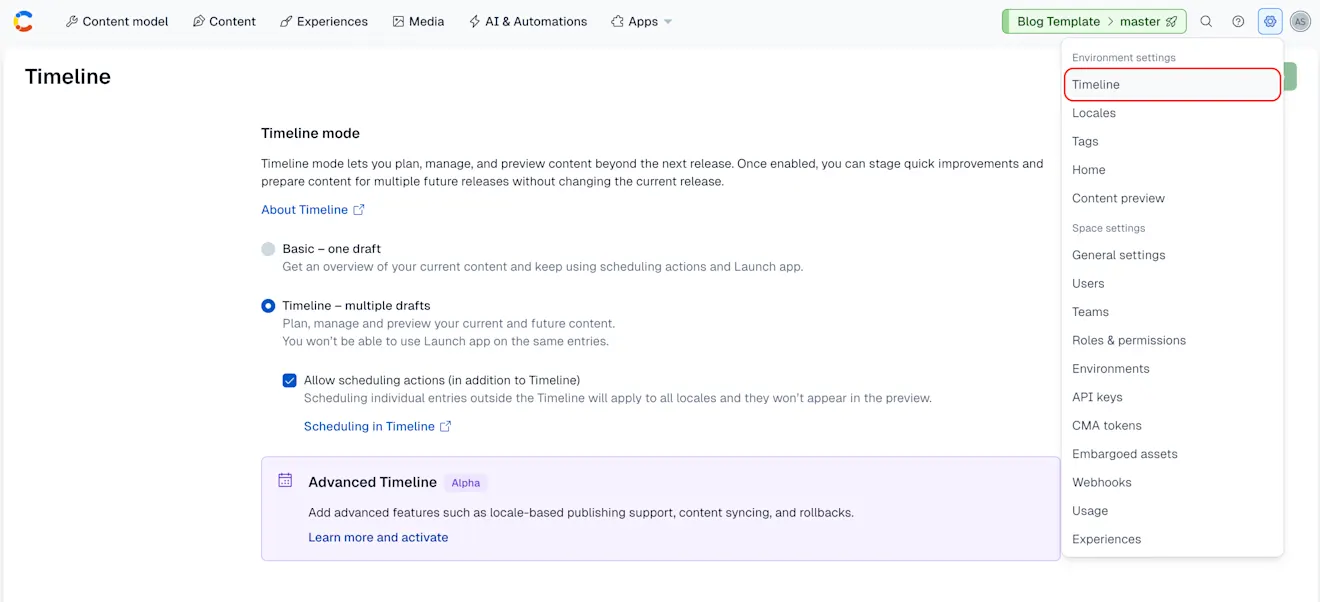Select Timeline – multiple drafts radio button

[268, 306]
